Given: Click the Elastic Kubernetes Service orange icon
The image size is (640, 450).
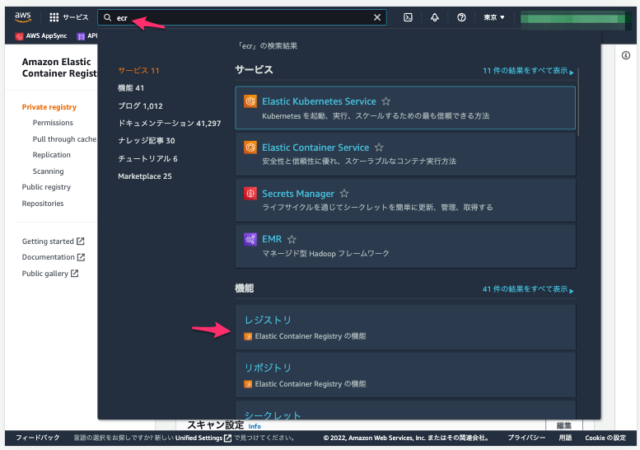Looking at the screenshot, I should point(250,101).
